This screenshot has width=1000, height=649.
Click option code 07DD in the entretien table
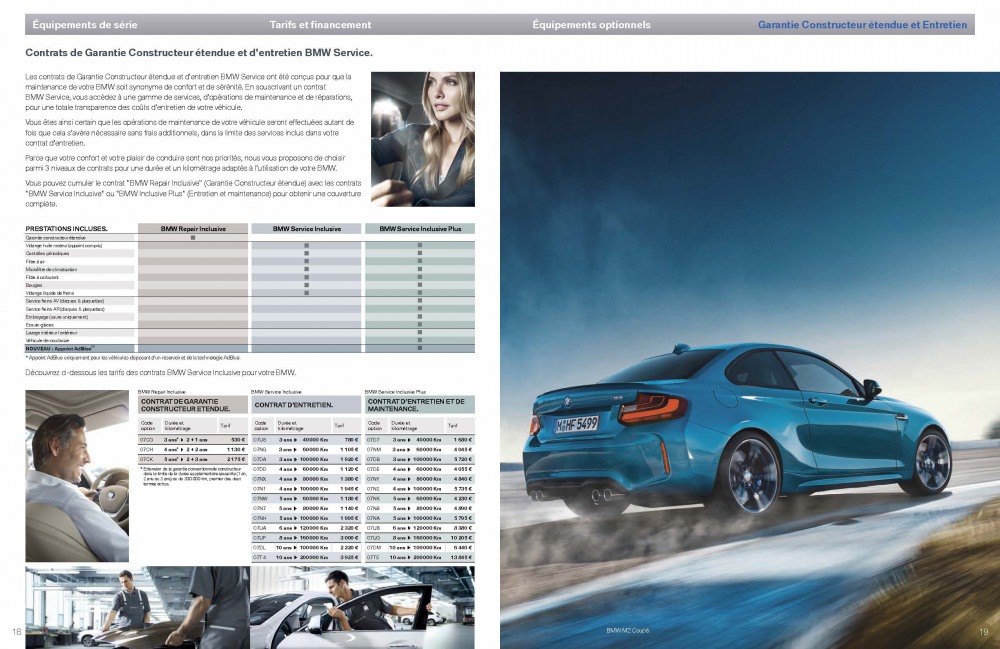(260, 469)
